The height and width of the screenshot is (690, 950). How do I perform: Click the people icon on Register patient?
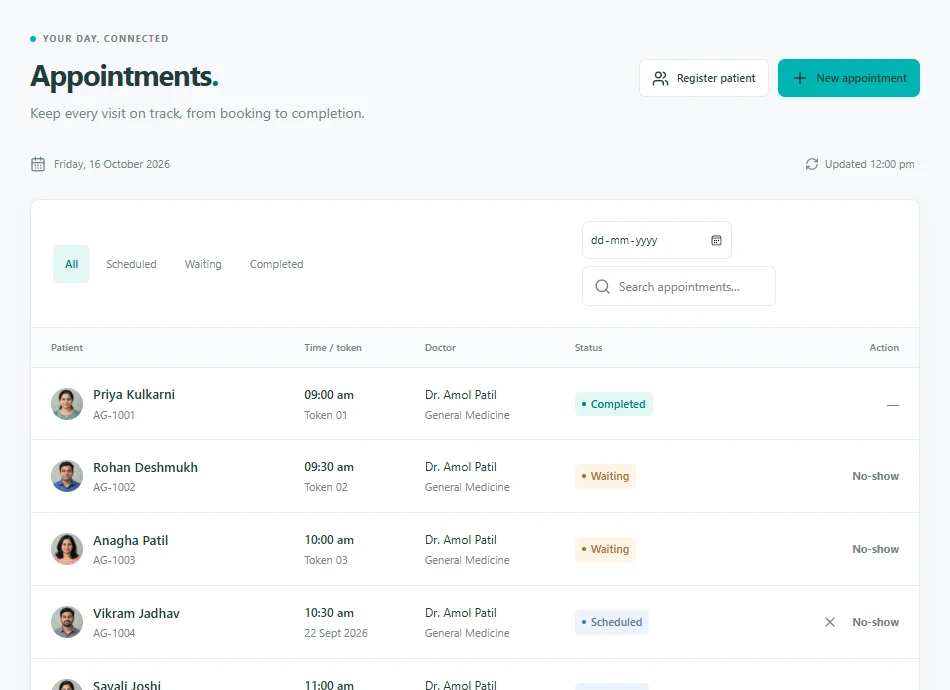pyautogui.click(x=660, y=78)
